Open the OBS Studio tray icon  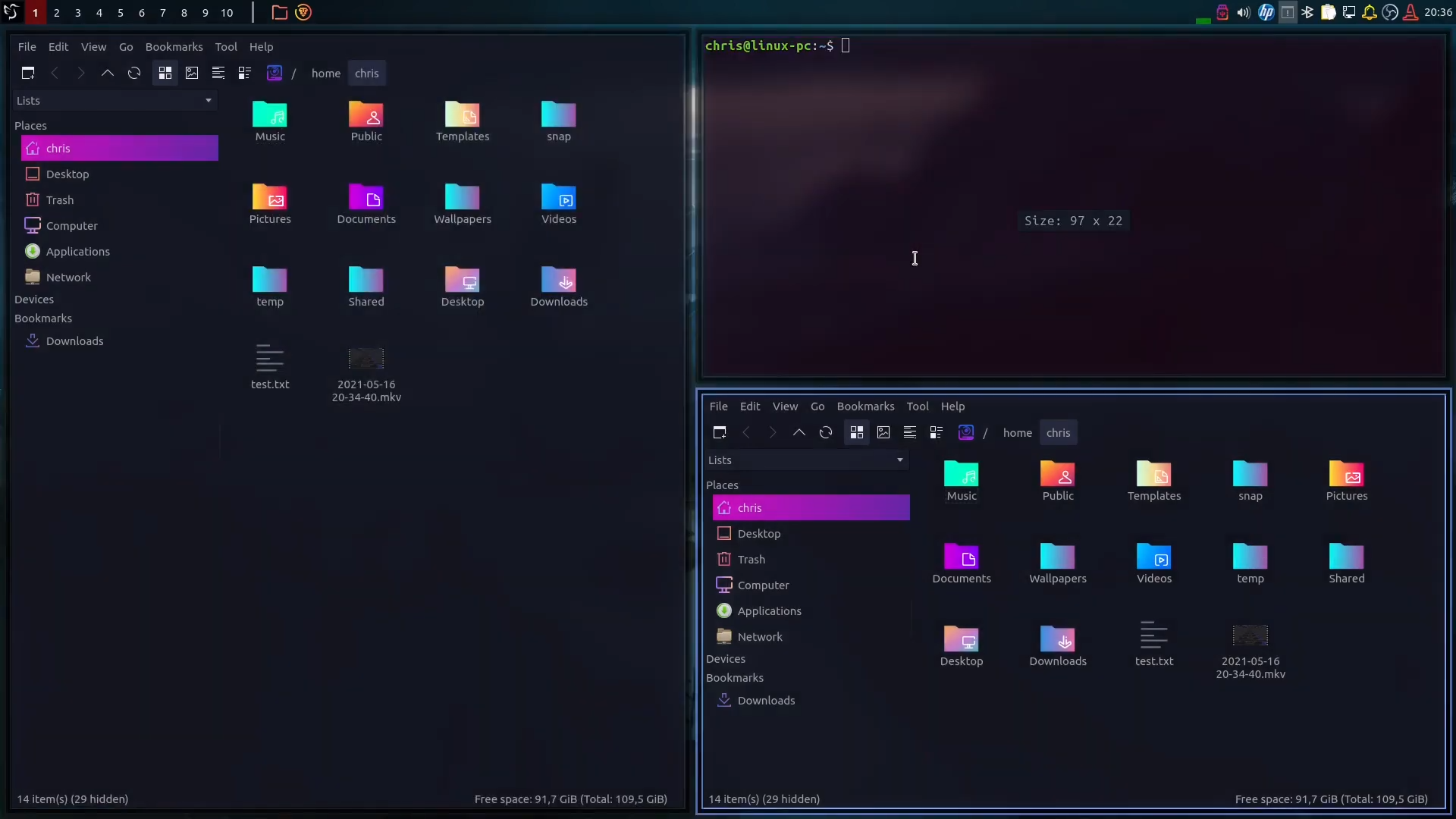1389,12
